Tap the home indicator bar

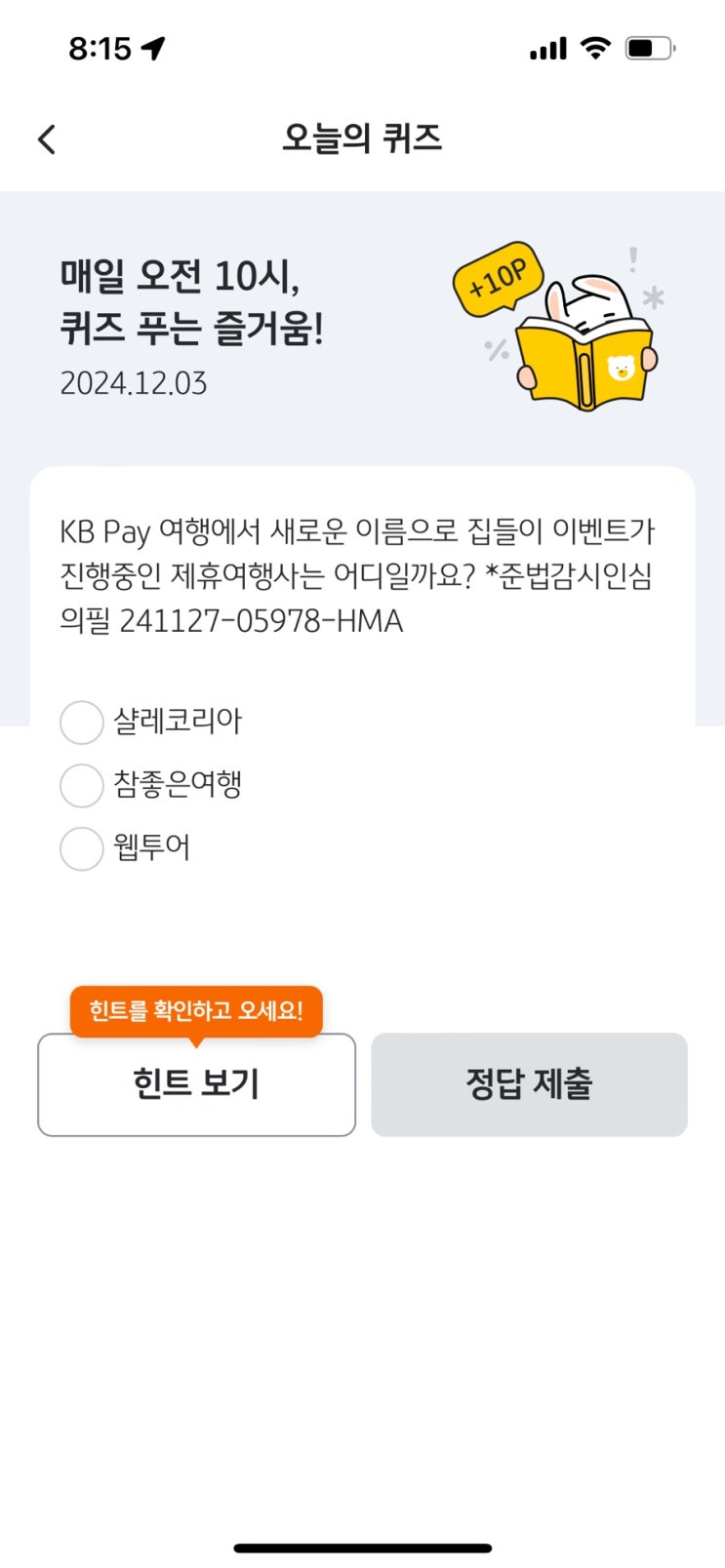click(x=362, y=1548)
